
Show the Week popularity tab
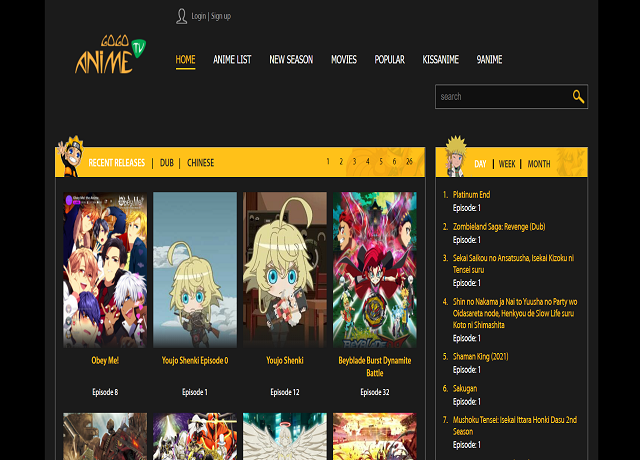(507, 164)
